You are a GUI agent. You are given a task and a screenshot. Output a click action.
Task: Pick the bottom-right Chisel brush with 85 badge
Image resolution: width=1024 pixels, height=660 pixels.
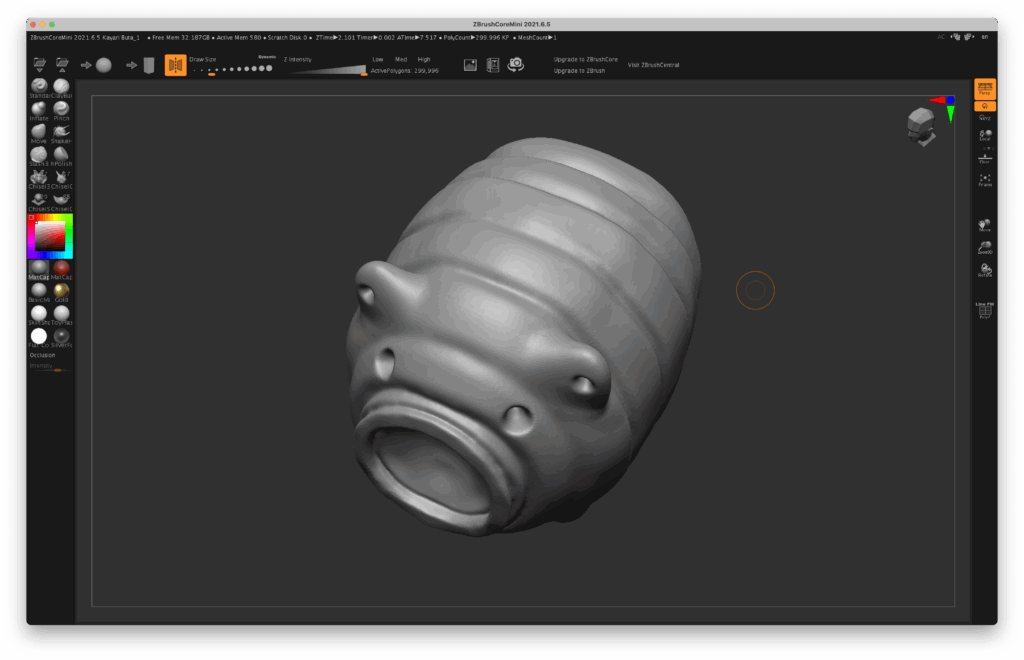(61, 202)
